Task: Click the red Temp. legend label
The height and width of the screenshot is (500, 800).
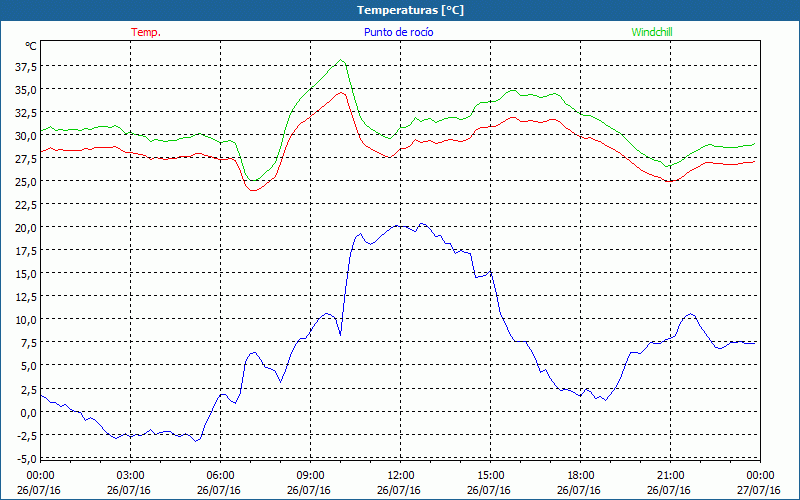Action: tap(146, 32)
